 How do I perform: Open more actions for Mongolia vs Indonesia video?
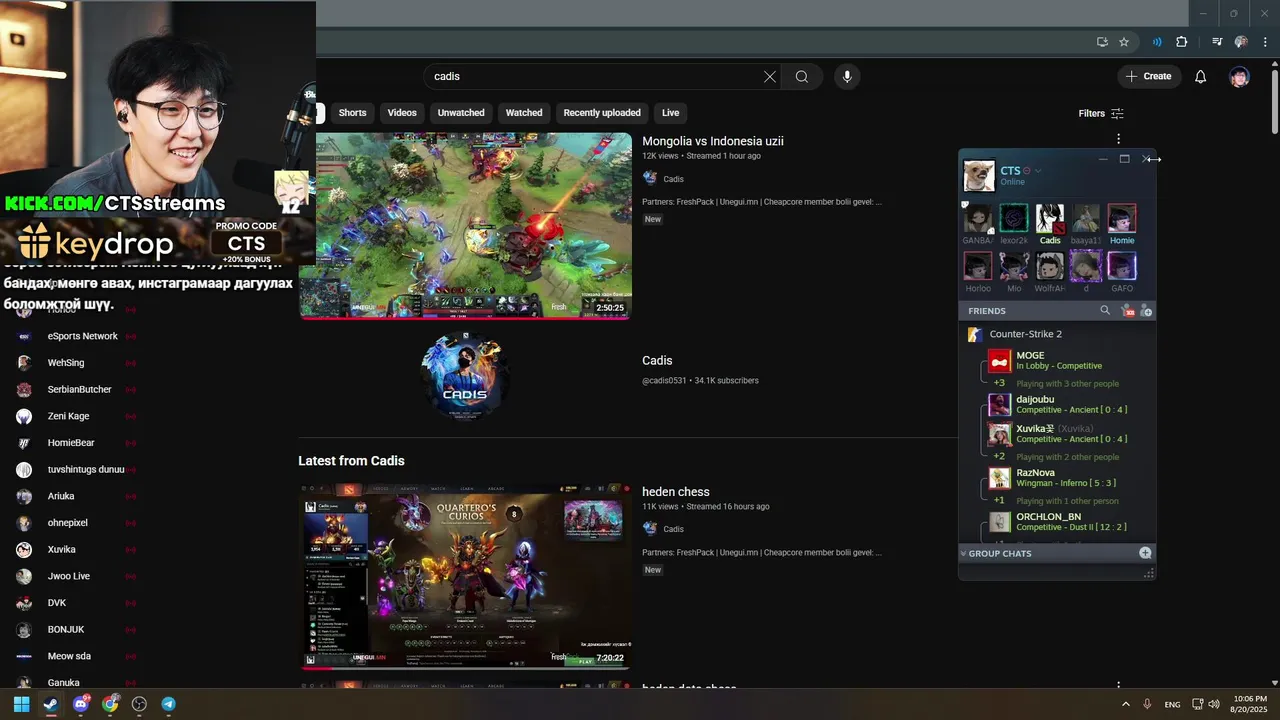(1118, 139)
